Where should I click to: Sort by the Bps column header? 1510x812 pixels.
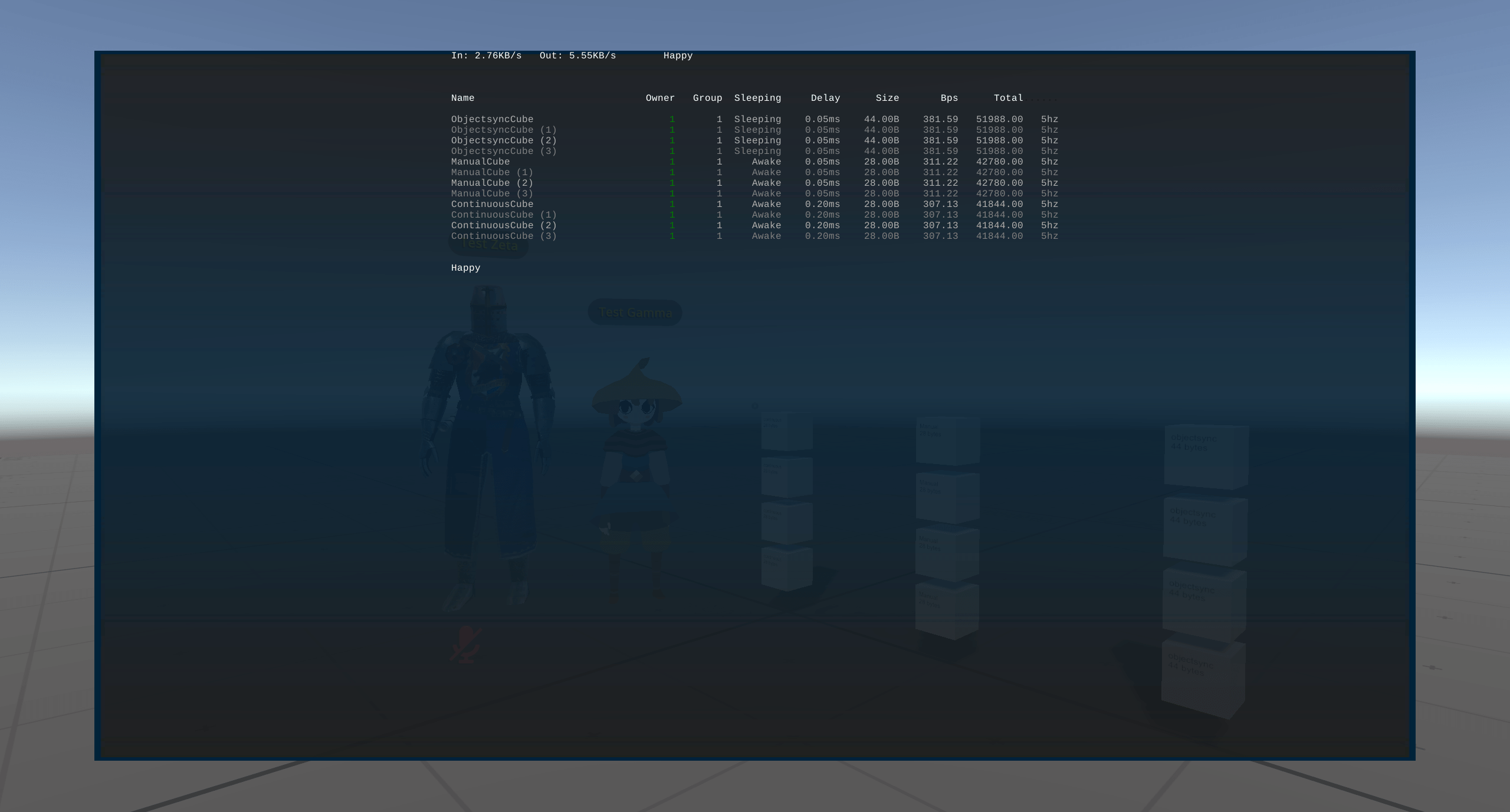click(x=949, y=98)
